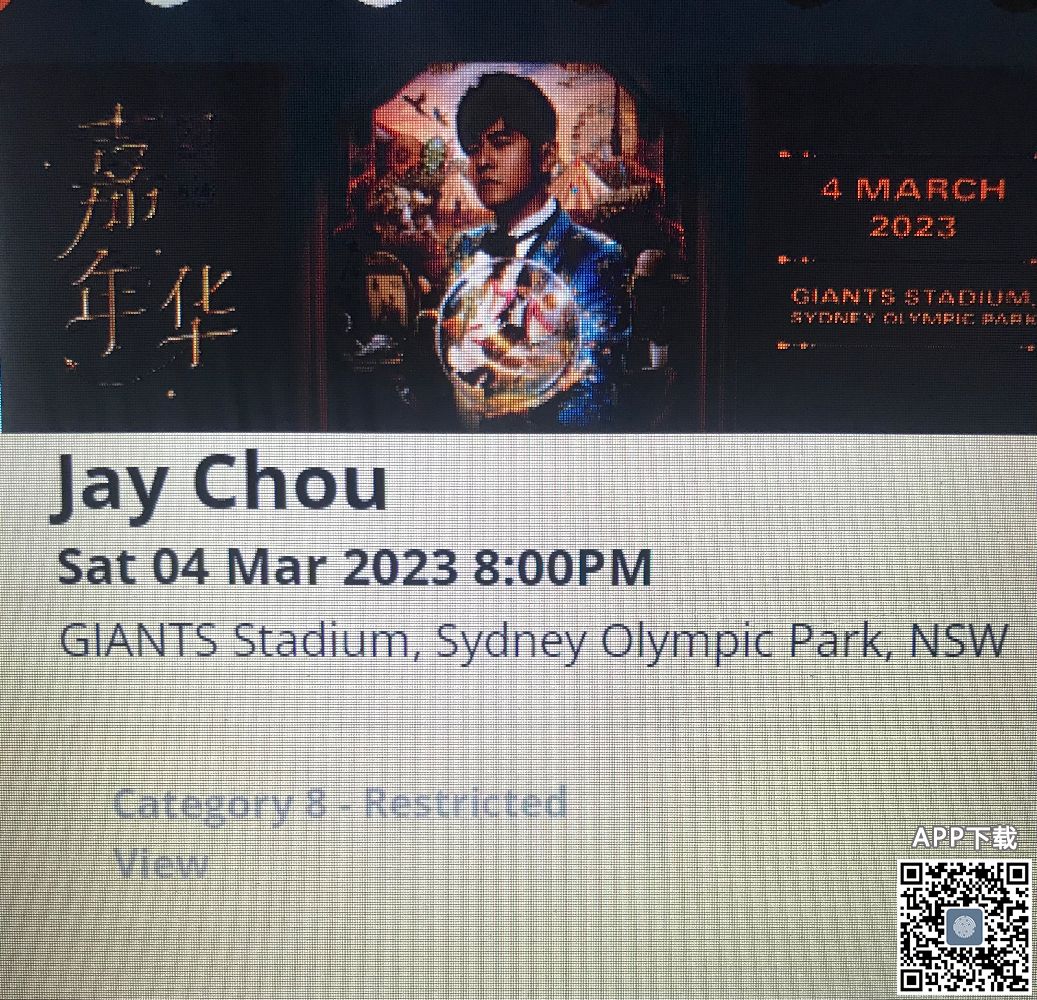Click the QR code for app download
Screen dimensions: 1037x1000
click(963, 926)
